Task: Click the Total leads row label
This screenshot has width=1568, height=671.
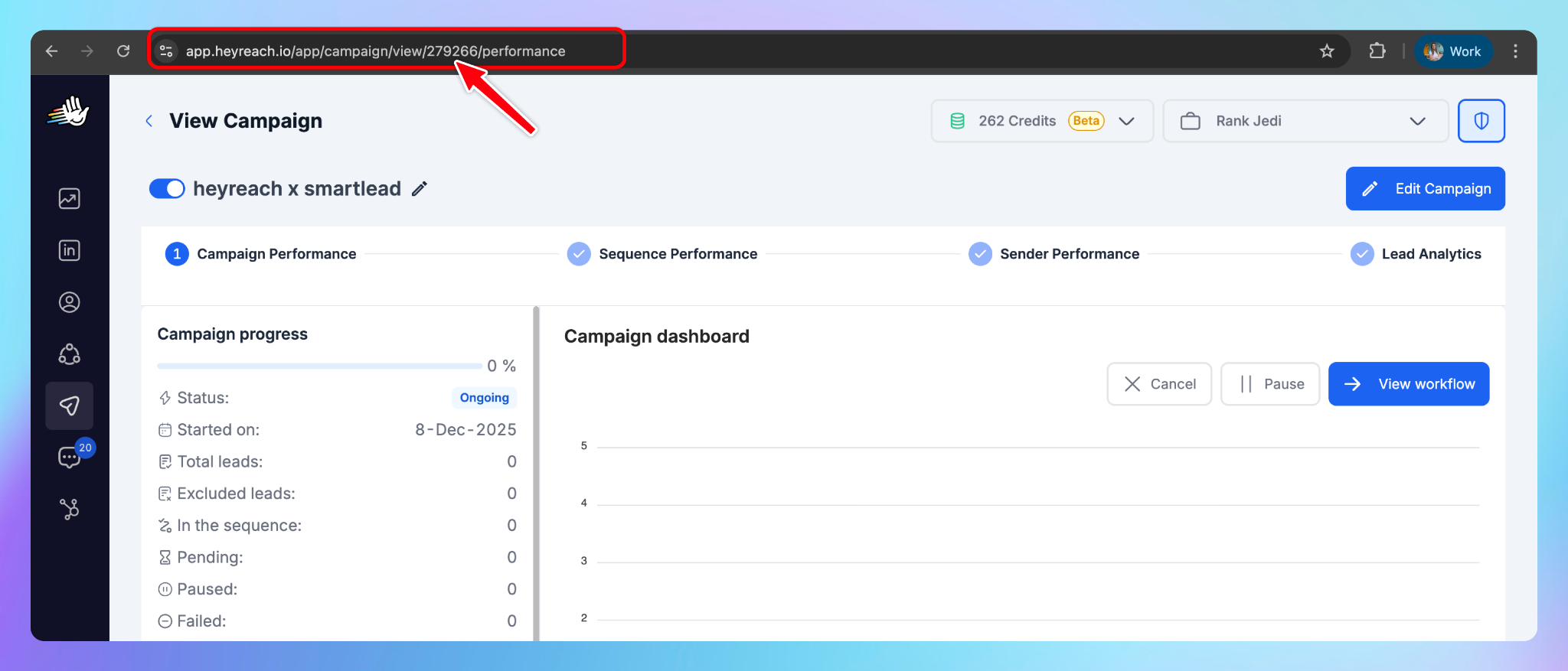Action: tap(220, 461)
